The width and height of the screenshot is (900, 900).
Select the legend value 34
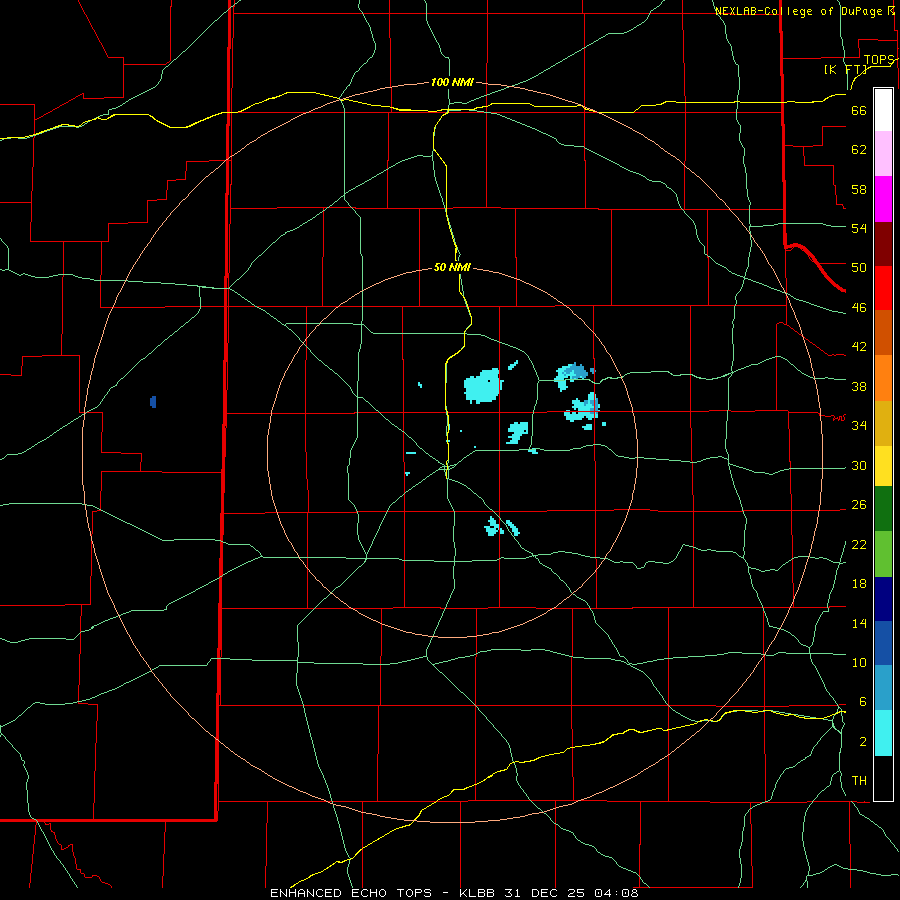click(859, 425)
